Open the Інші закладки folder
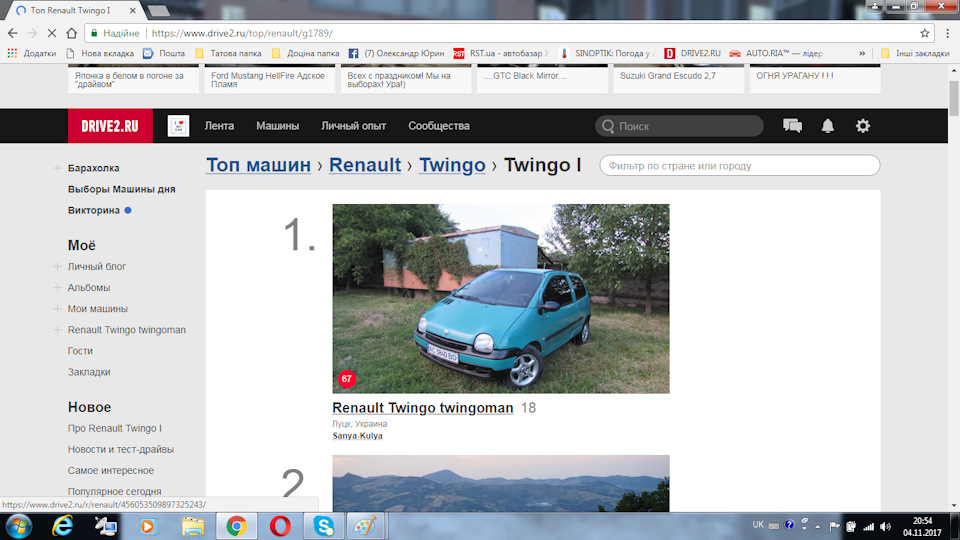Screen dimensions: 960x540 915,53
